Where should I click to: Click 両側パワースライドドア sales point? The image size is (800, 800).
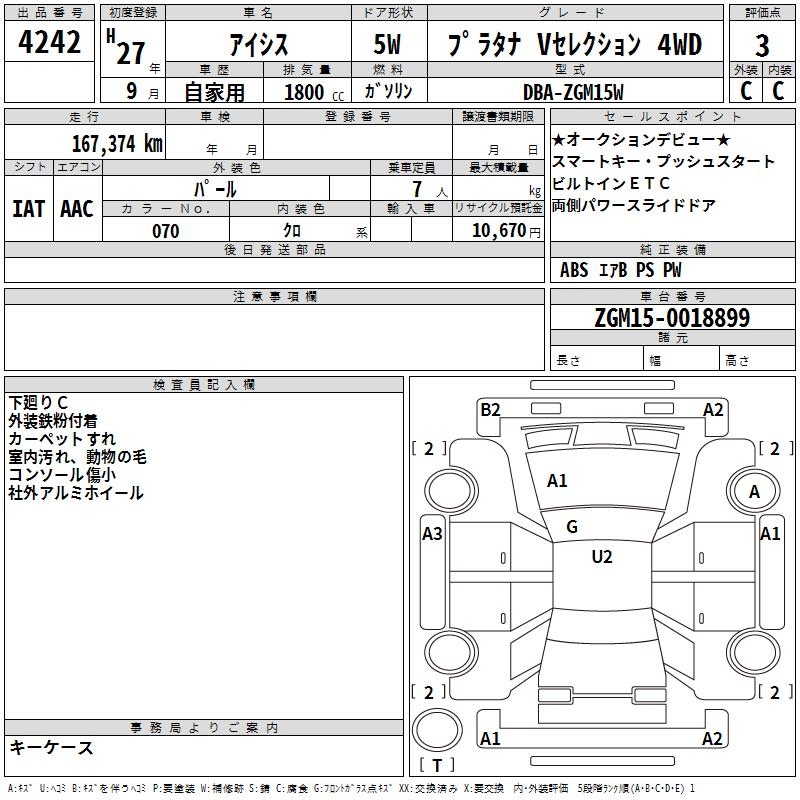pos(633,205)
